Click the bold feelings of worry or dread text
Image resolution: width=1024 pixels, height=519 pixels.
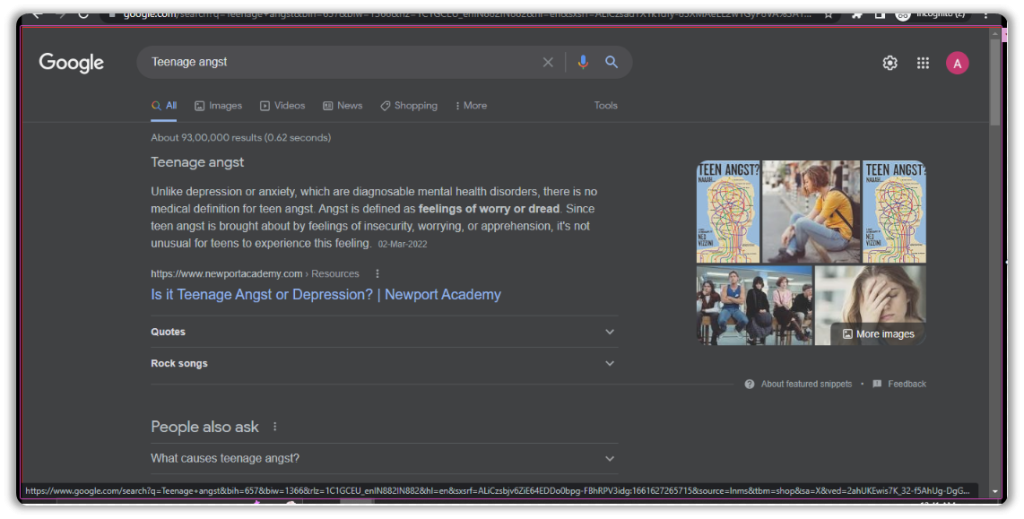(489, 209)
